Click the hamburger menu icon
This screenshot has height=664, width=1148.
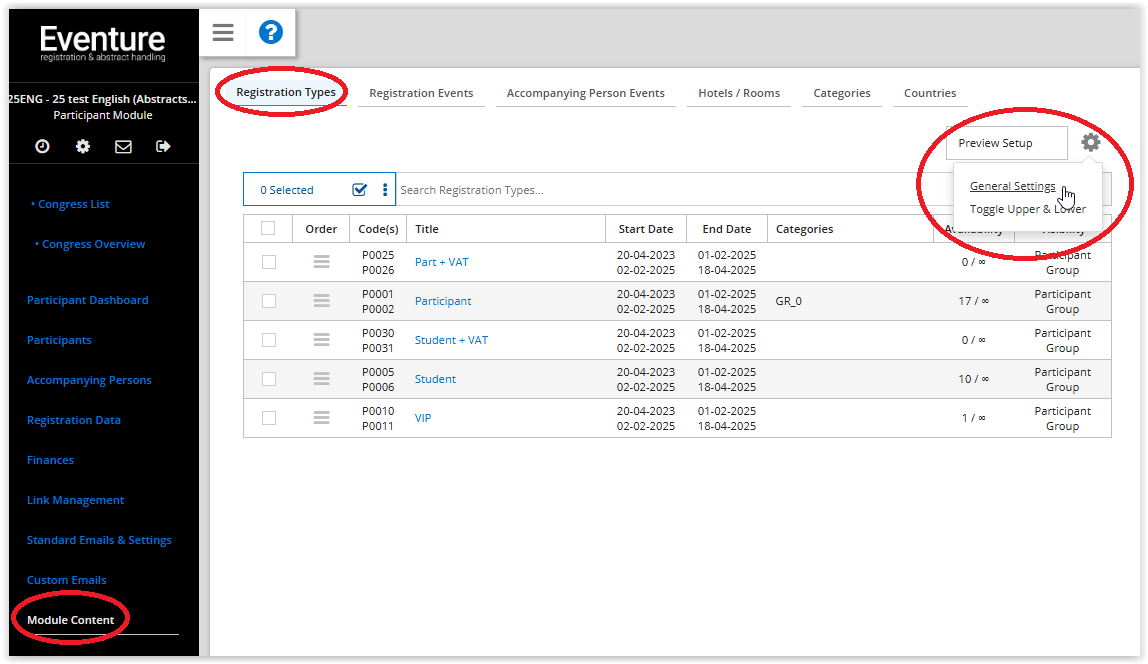[223, 33]
